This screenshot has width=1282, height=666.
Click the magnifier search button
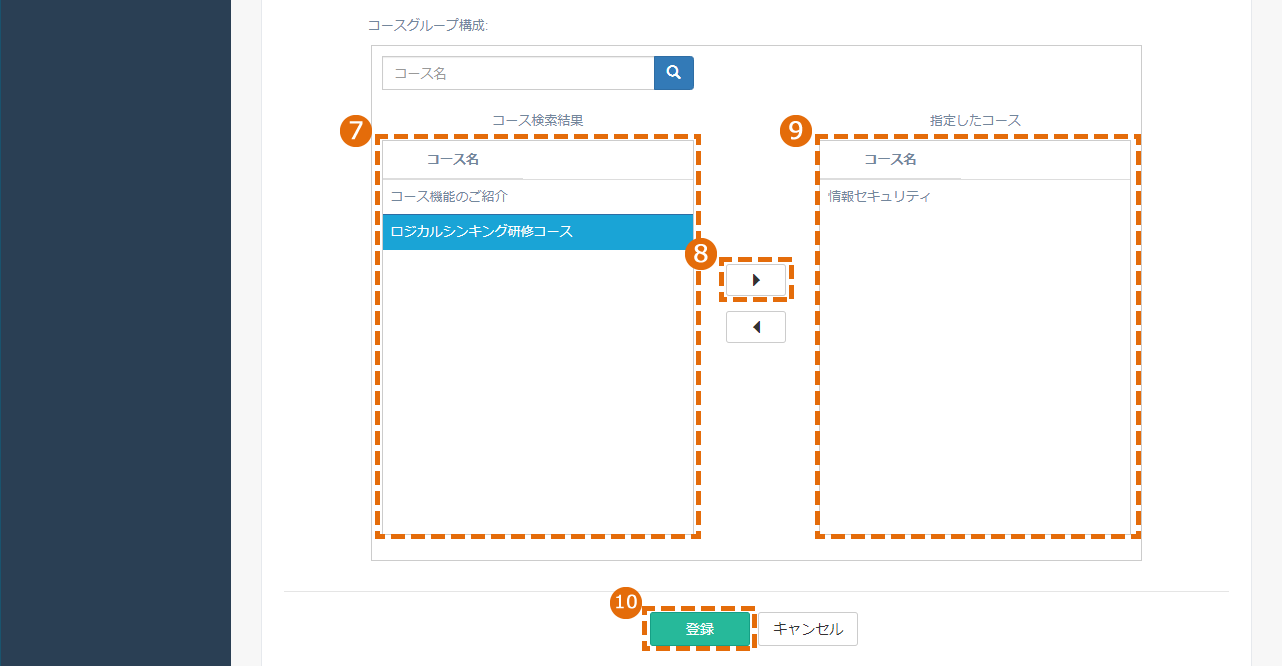[x=673, y=73]
